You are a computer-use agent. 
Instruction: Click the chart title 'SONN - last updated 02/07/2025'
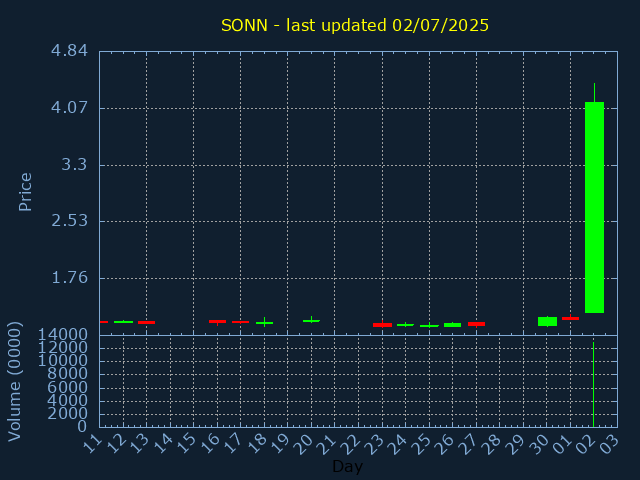point(355,25)
